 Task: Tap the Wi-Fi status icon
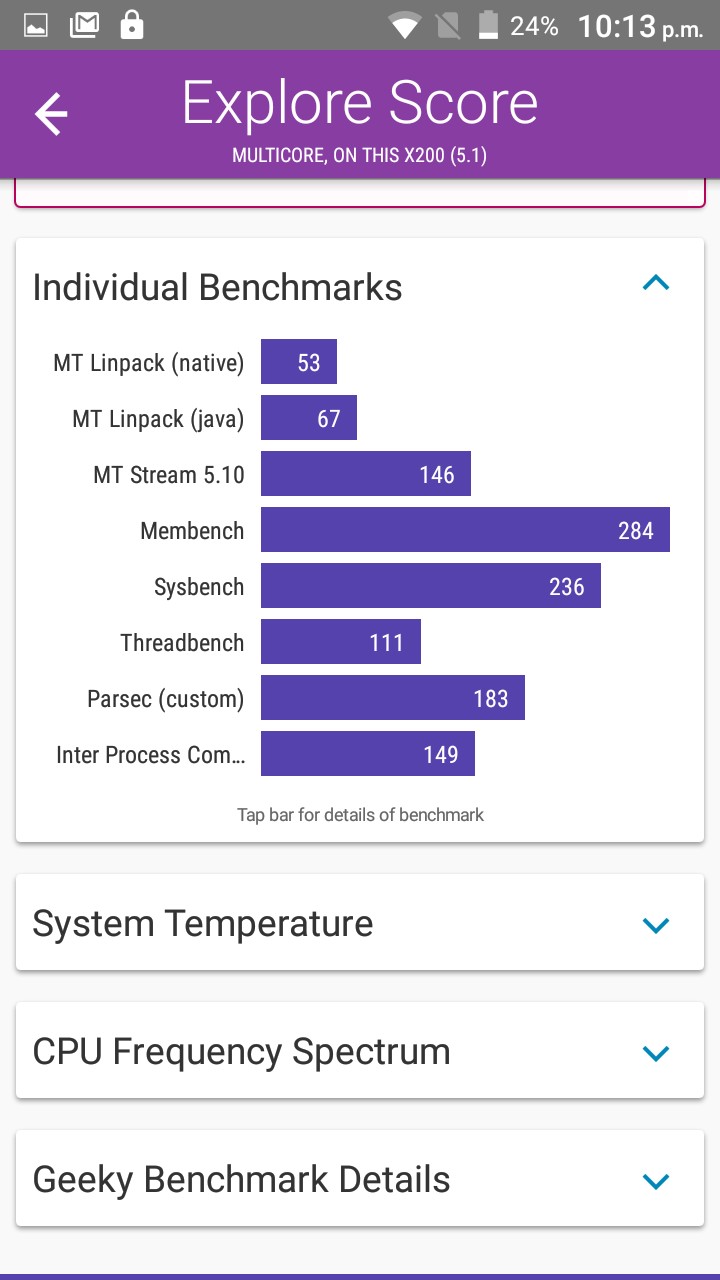click(x=405, y=26)
